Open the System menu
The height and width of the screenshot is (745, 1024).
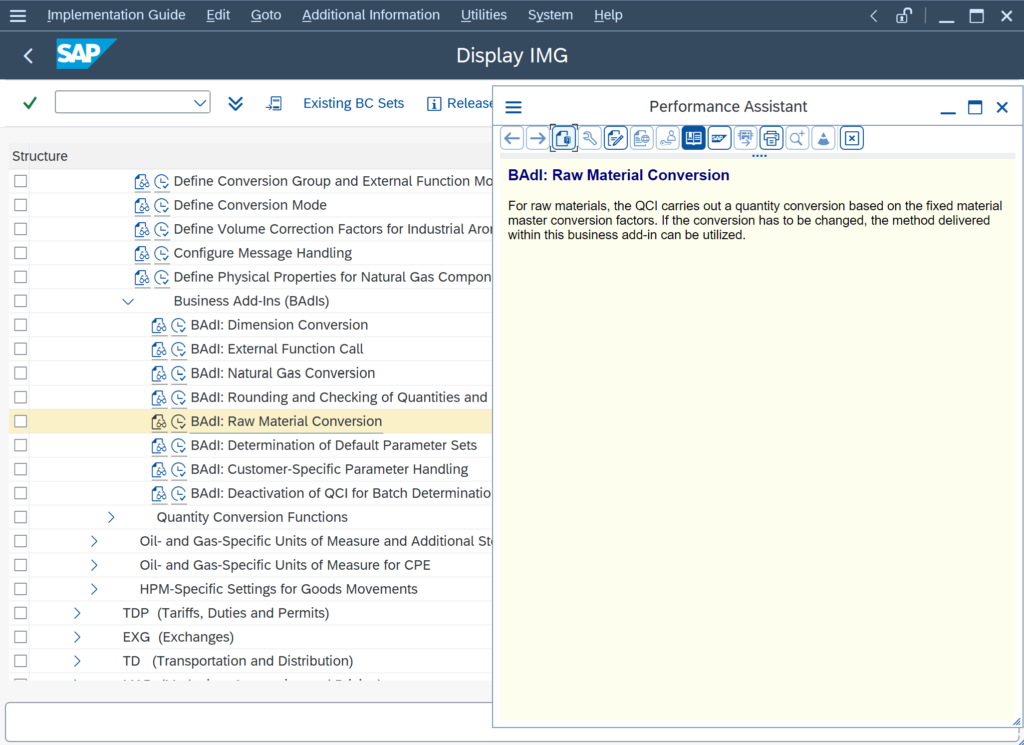tap(551, 15)
